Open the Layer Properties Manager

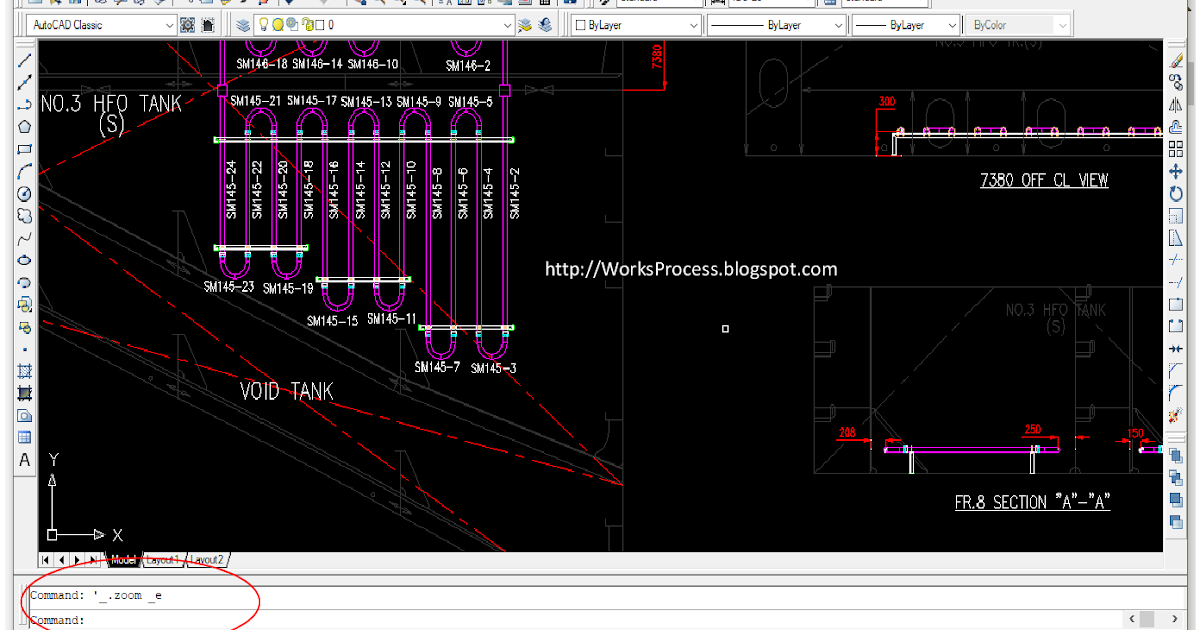point(243,25)
